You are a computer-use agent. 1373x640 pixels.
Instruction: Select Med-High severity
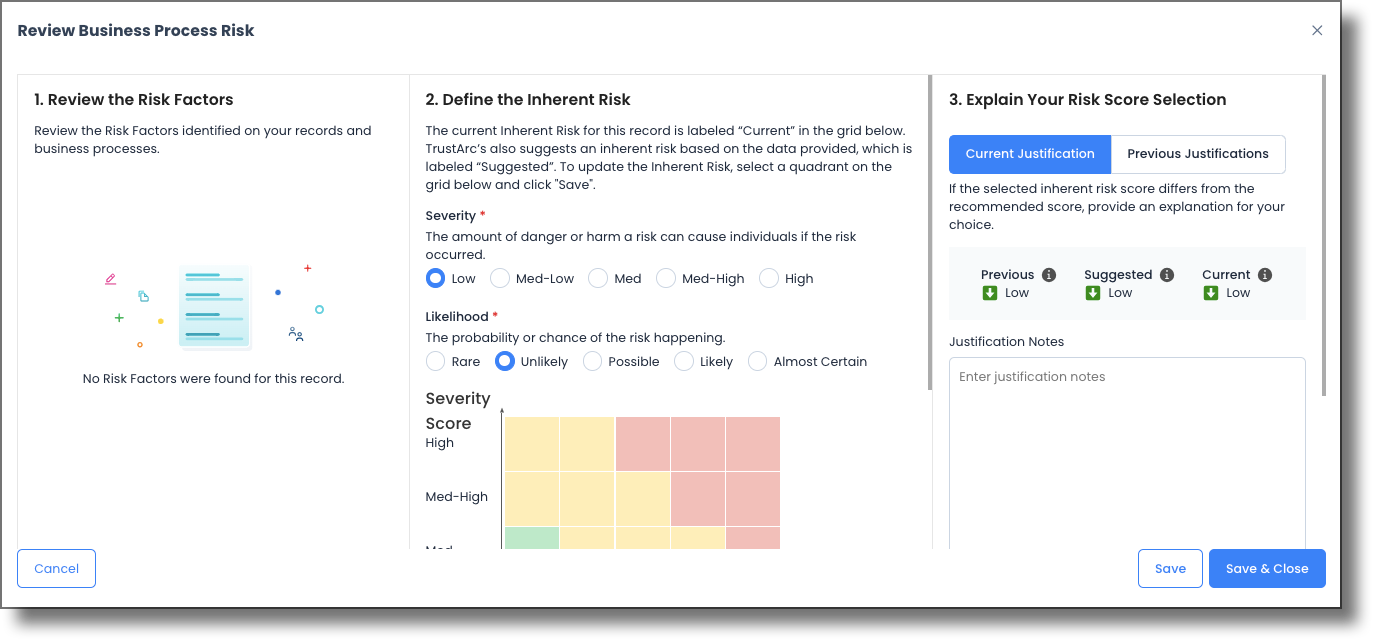coord(666,278)
